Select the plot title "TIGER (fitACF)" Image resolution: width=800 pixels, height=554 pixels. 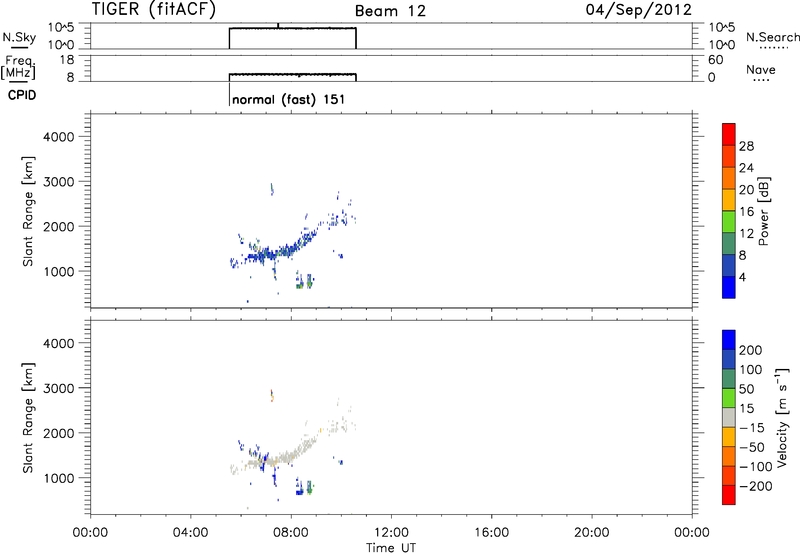click(153, 10)
